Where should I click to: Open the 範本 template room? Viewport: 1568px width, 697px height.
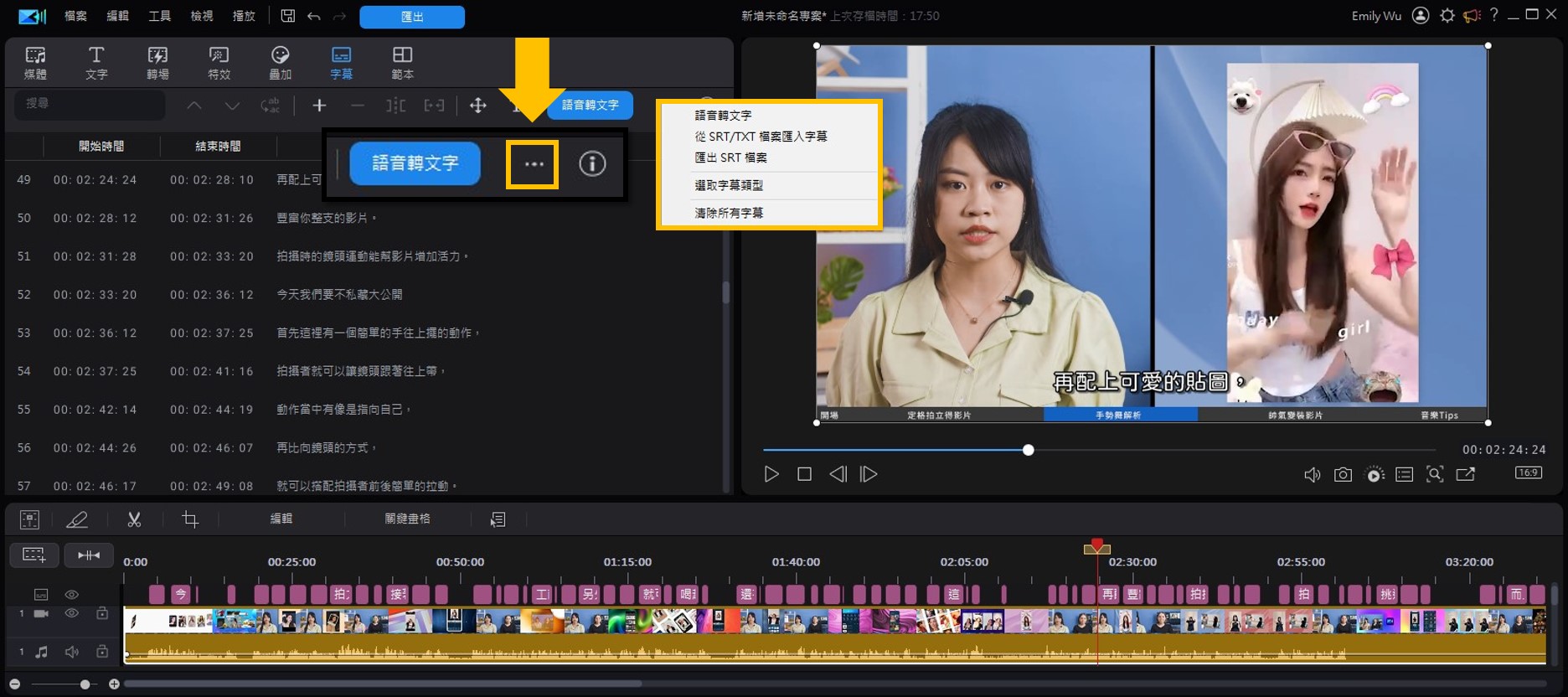click(402, 63)
